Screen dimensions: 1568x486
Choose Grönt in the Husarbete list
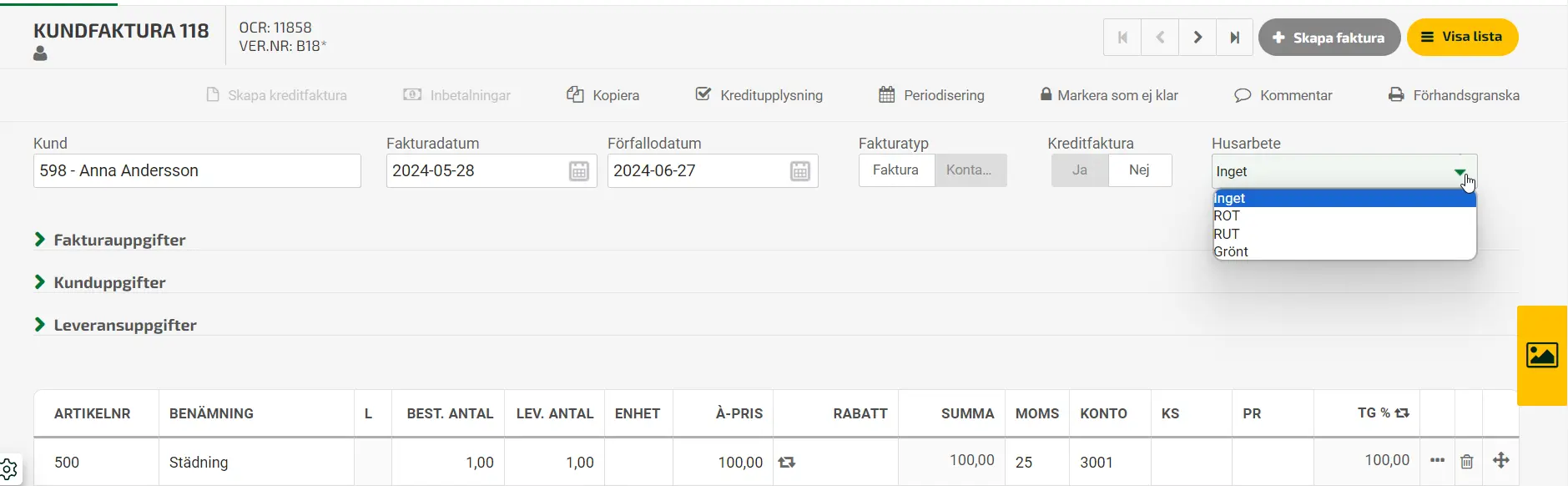[x=1344, y=251]
